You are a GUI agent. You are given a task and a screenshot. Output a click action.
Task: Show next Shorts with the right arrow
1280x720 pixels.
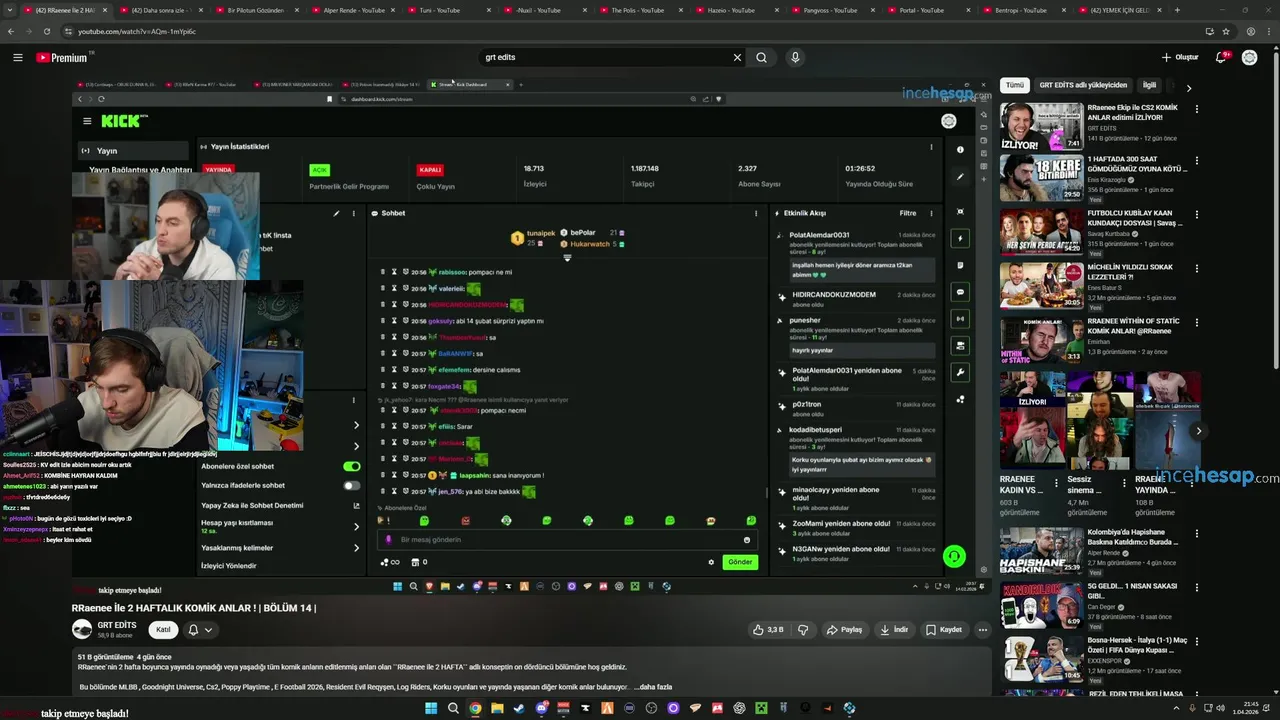tap(1198, 431)
